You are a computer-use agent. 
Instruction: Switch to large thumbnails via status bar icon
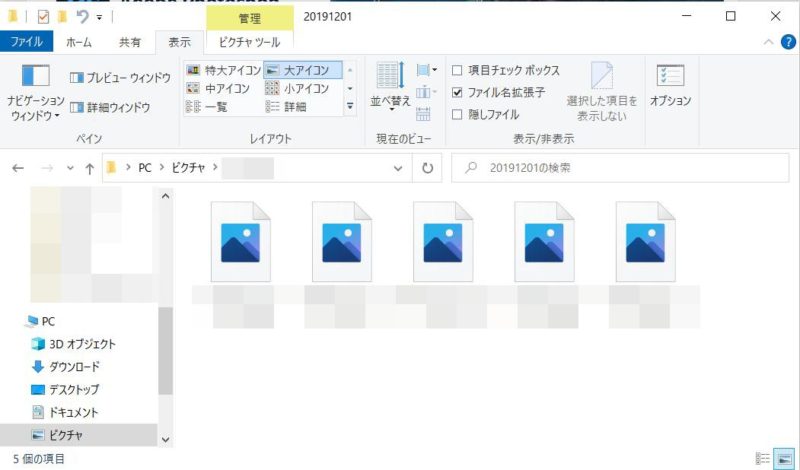(784, 459)
